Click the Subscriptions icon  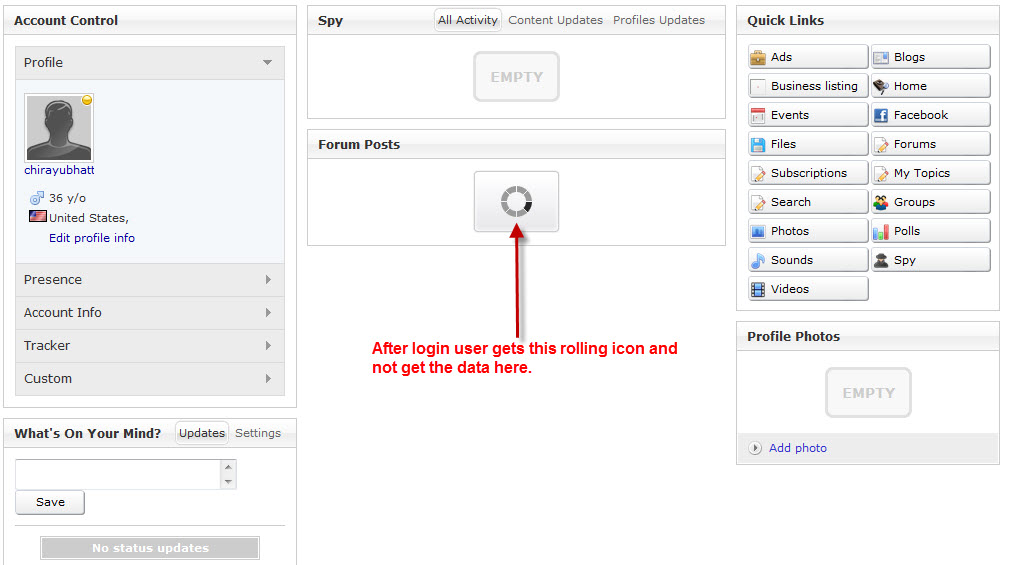(758, 173)
